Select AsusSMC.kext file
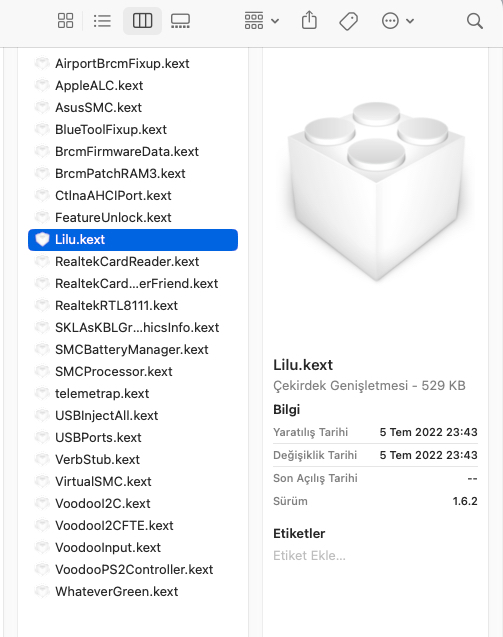 pyautogui.click(x=133, y=108)
